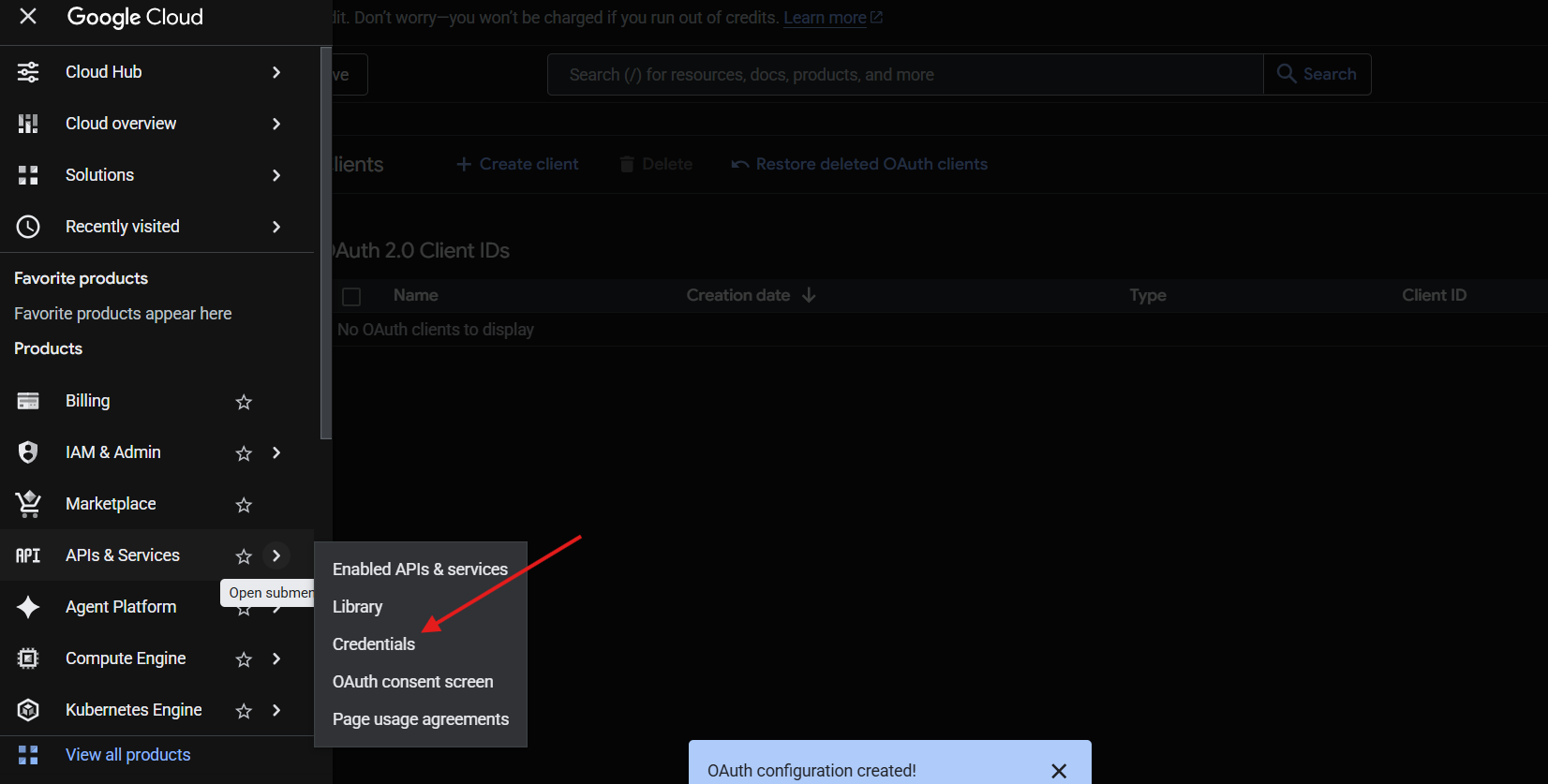Click the trash icon next to Delete
1548x784 pixels.
[x=627, y=164]
